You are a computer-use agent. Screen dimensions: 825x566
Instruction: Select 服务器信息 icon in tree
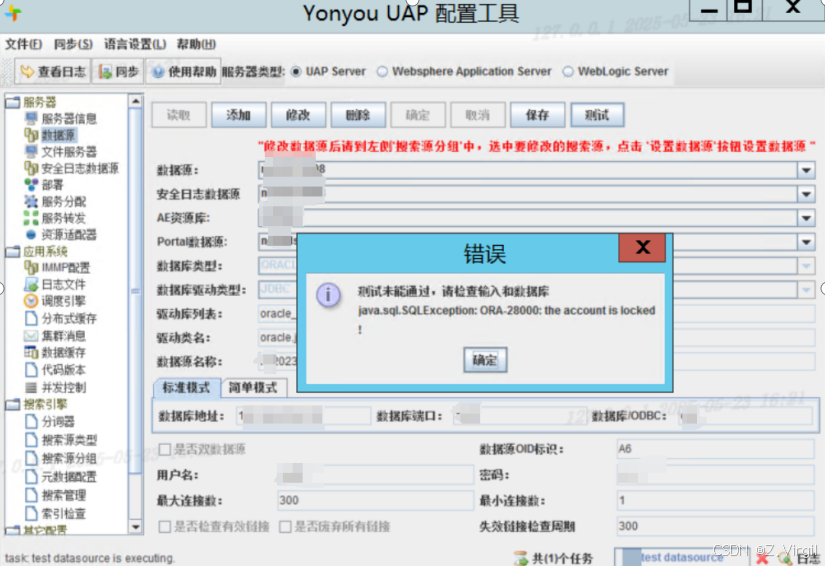(x=31, y=118)
